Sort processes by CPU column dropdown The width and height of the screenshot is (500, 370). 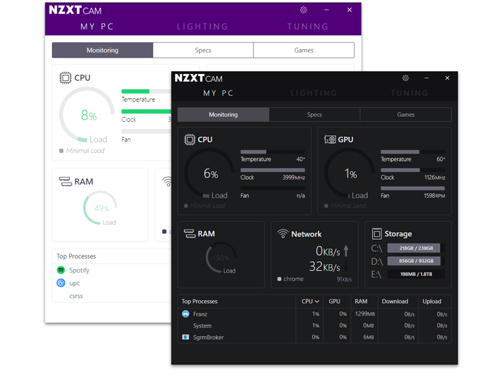(310, 301)
